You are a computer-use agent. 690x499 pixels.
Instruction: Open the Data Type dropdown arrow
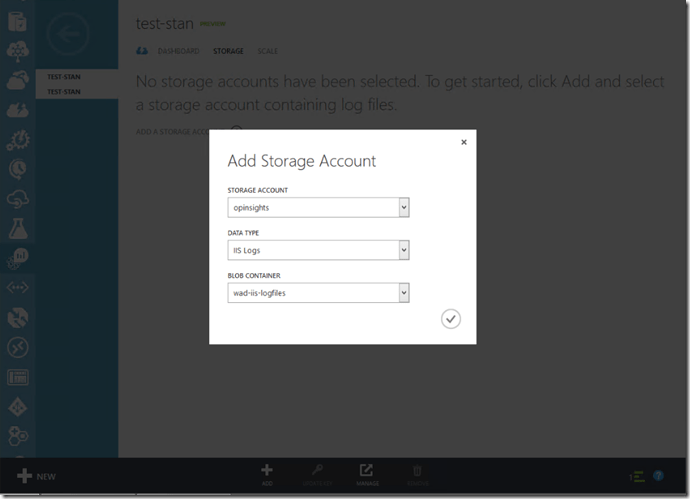click(404, 250)
